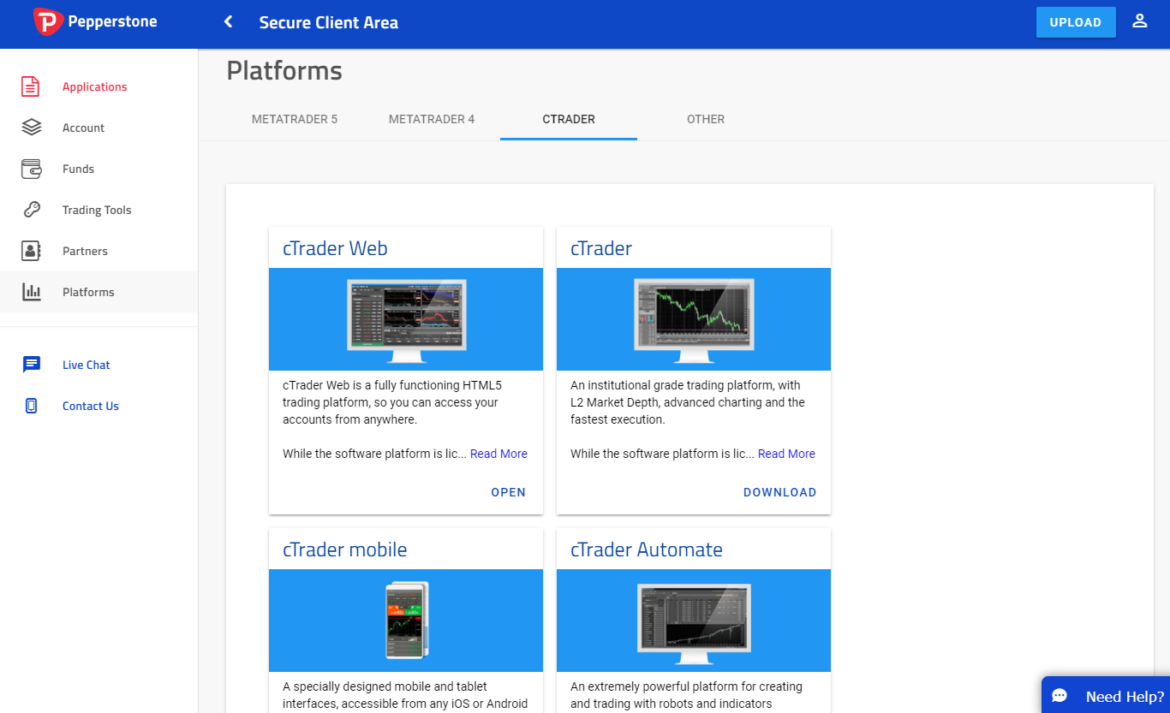
Task: Click the UPLOAD button
Action: coord(1075,21)
